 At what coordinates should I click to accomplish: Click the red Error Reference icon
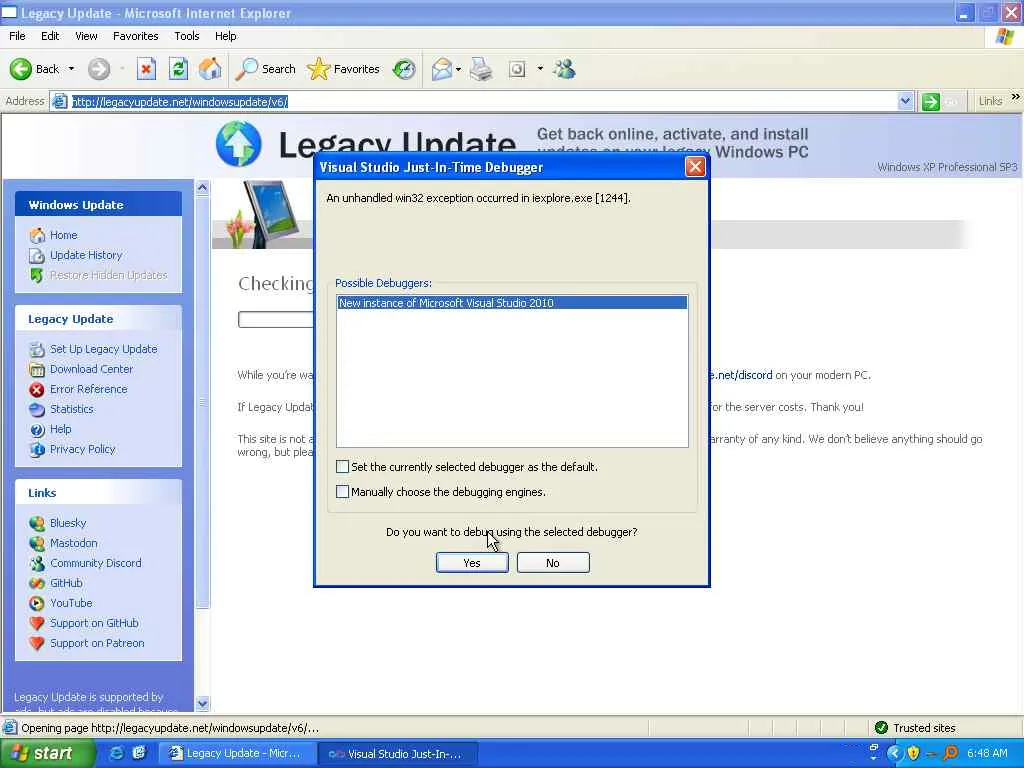point(37,390)
